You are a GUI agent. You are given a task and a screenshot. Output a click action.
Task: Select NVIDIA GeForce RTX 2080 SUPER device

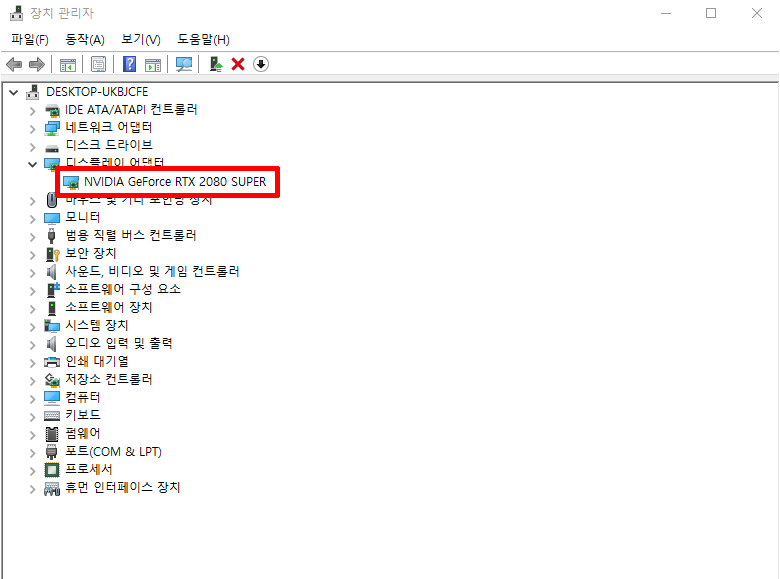pos(175,182)
